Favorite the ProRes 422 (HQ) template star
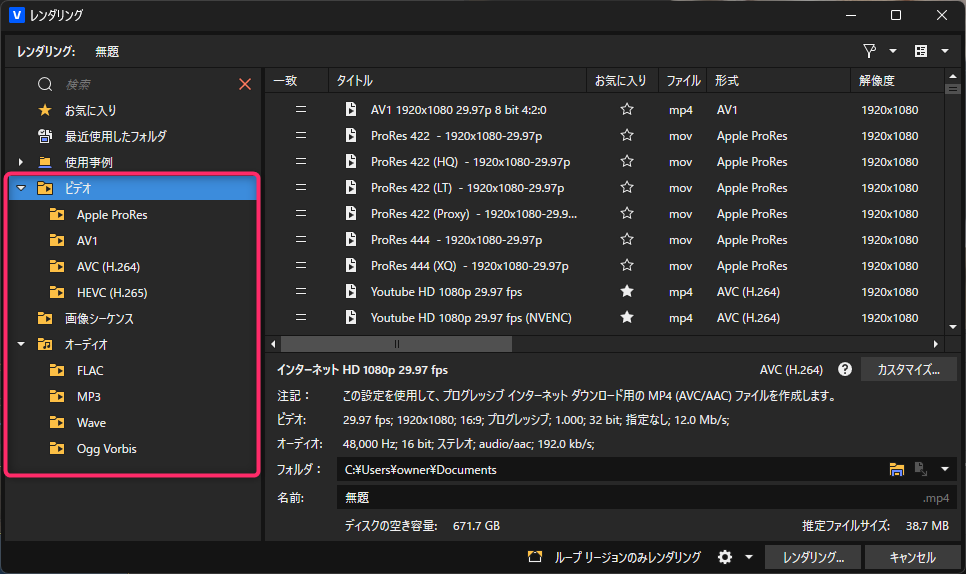Image resolution: width=966 pixels, height=574 pixels. (627, 162)
